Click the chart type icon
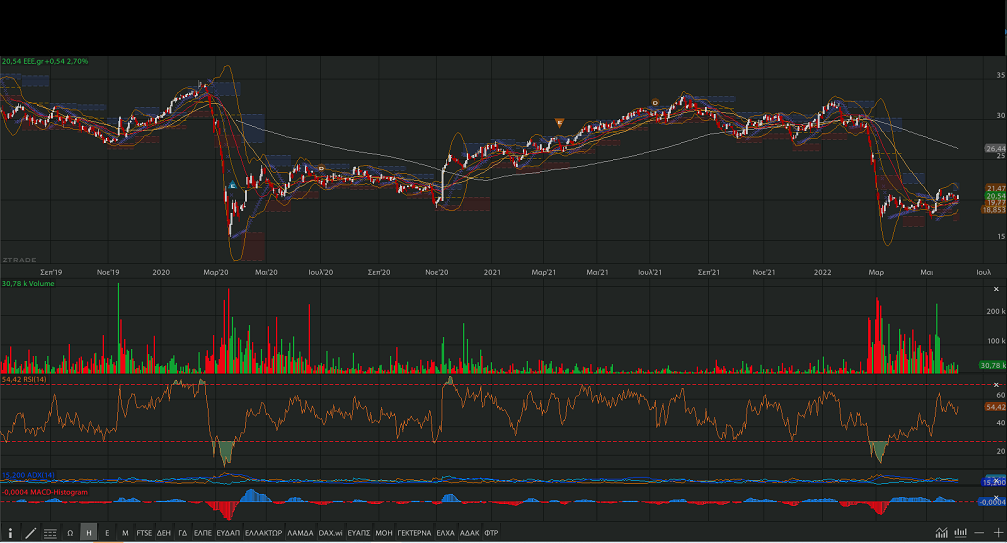Viewport: 1007px width, 543px height. 941,533
